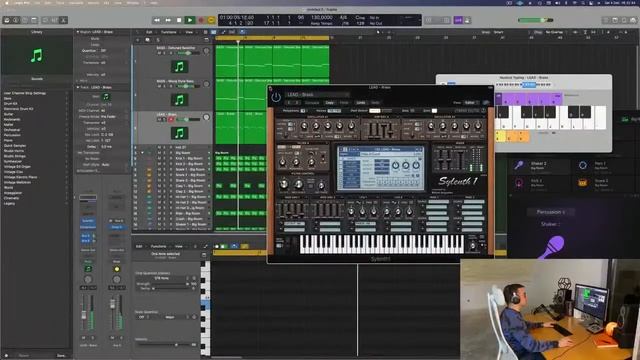Click the large purple shaker image
Screen dimensions: 640x360
(551, 247)
